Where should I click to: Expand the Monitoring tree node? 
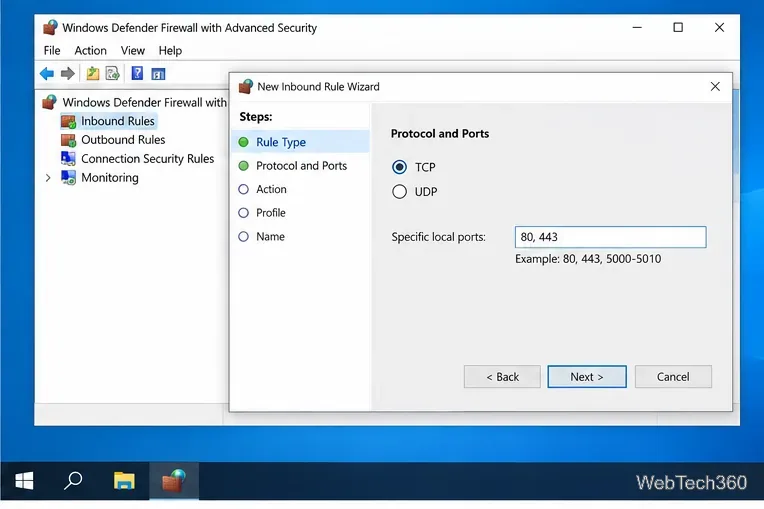48,178
